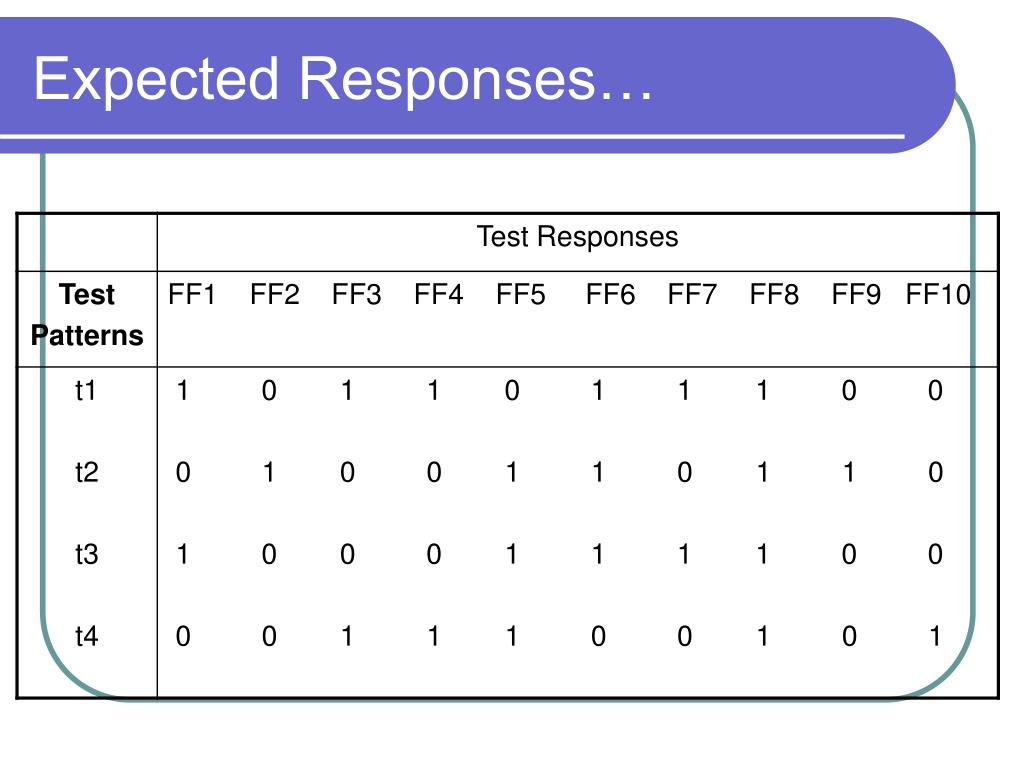Click the t4 row label
1024x768 pixels.
[86, 636]
